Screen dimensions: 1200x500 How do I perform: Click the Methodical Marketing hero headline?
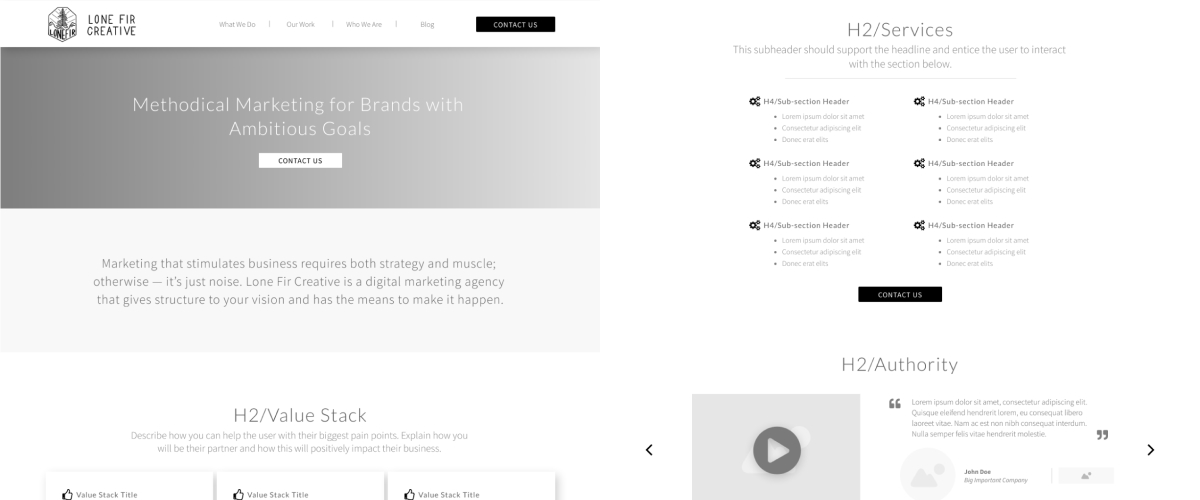click(299, 116)
